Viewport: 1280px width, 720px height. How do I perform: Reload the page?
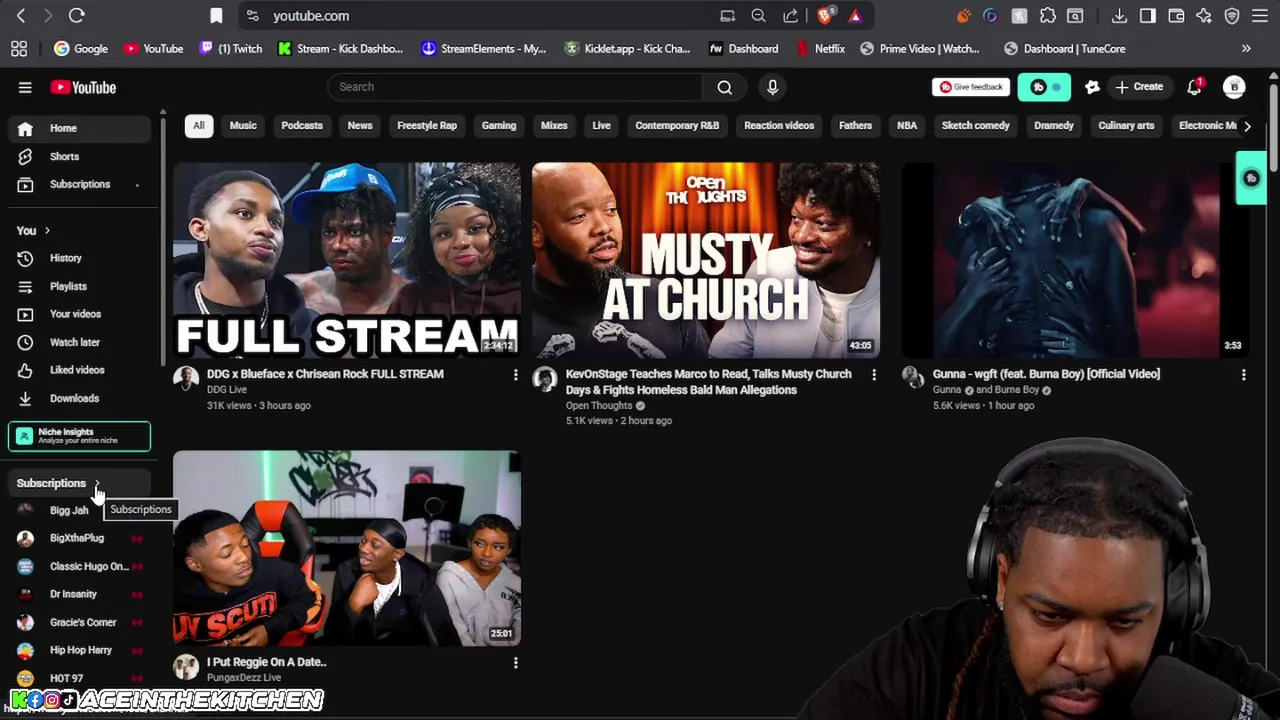[77, 16]
